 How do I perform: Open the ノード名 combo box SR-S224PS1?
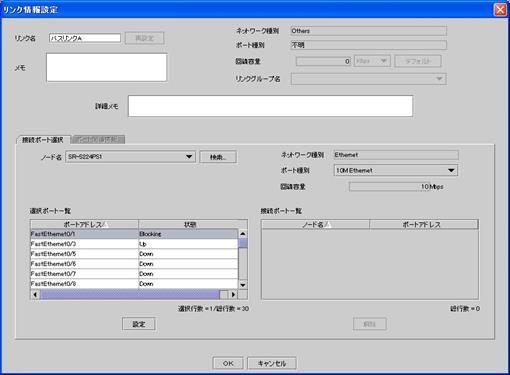[x=130, y=157]
